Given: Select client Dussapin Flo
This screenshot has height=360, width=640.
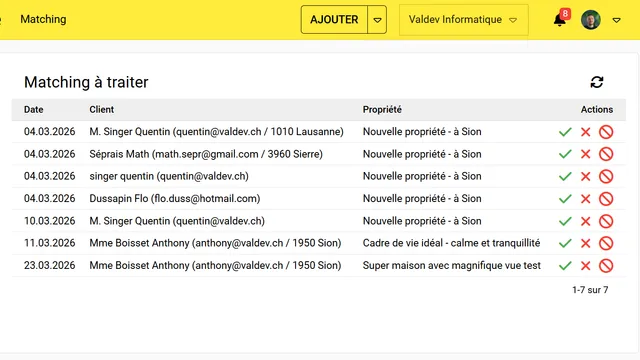Looking at the screenshot, I should (x=175, y=199).
